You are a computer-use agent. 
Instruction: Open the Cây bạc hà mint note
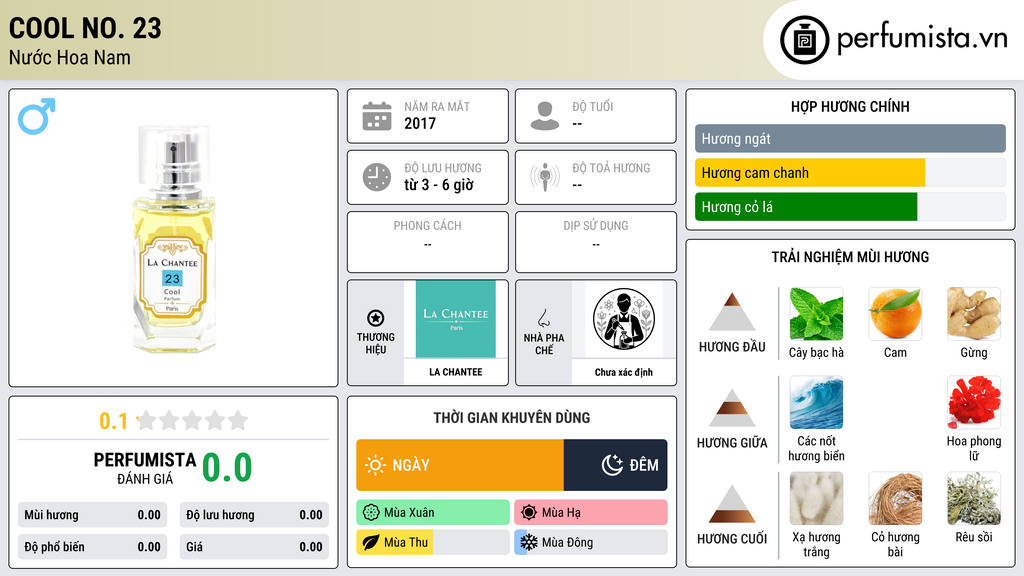pyautogui.click(x=816, y=314)
